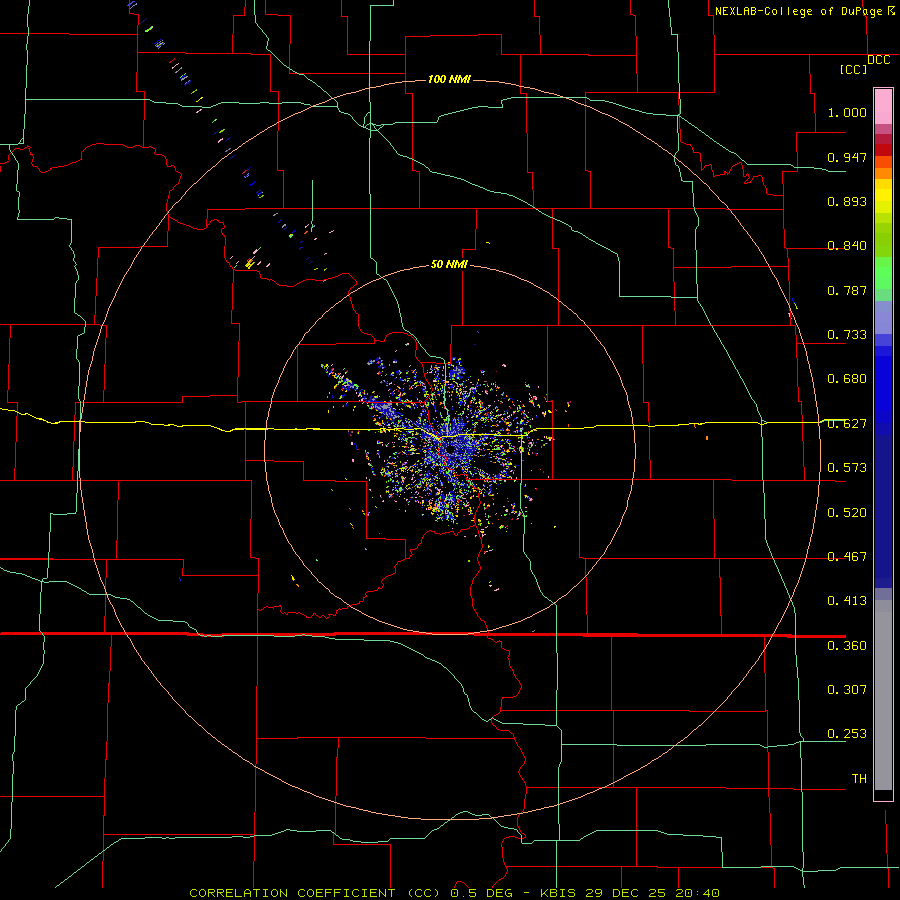Click the DCC product label

pyautogui.click(x=878, y=60)
